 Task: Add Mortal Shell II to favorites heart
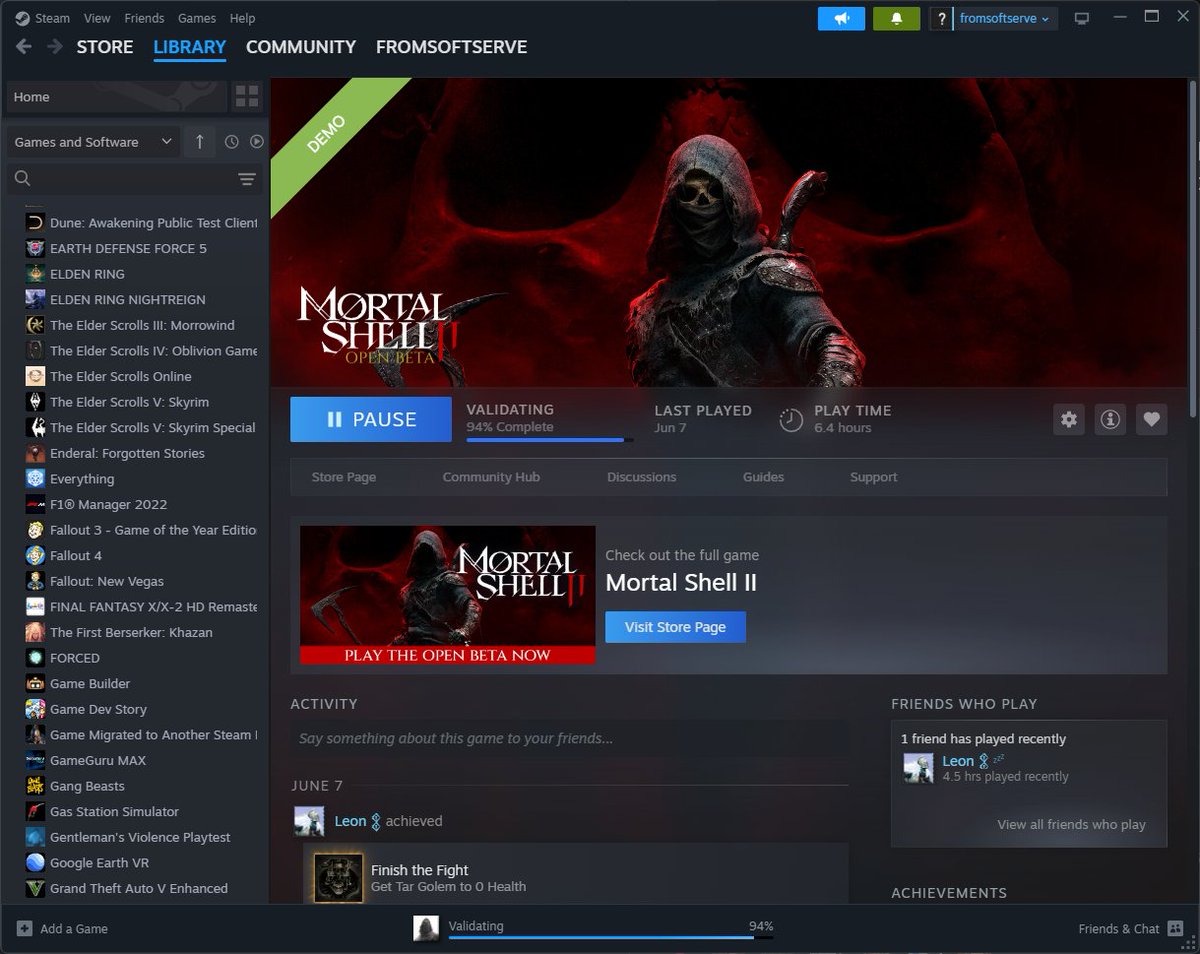pyautogui.click(x=1151, y=419)
